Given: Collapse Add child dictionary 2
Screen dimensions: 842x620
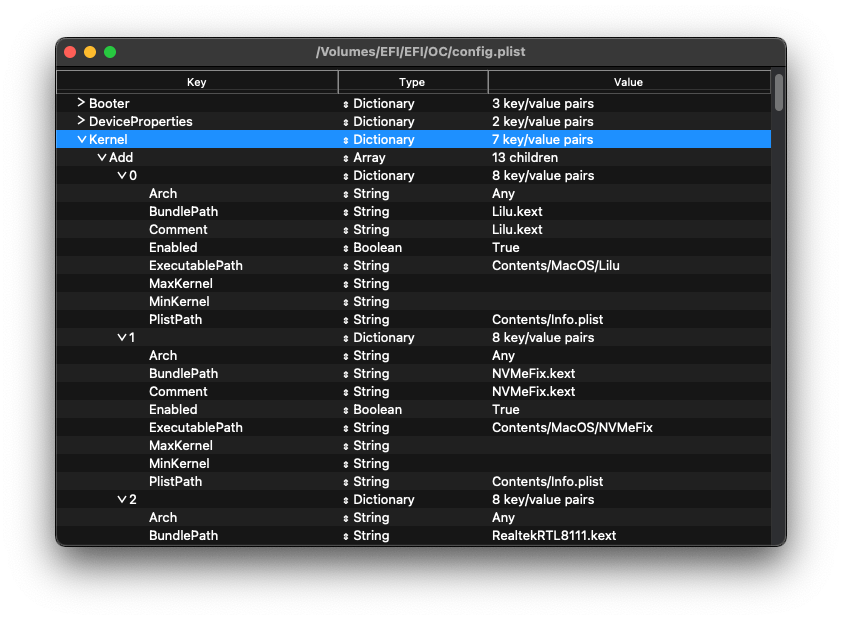Looking at the screenshot, I should tap(121, 500).
